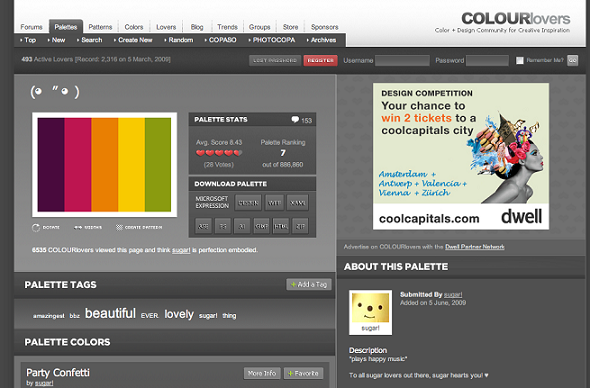The image size is (590, 388).
Task: Click sugar! link under Party Confetti
Action: 44,383
